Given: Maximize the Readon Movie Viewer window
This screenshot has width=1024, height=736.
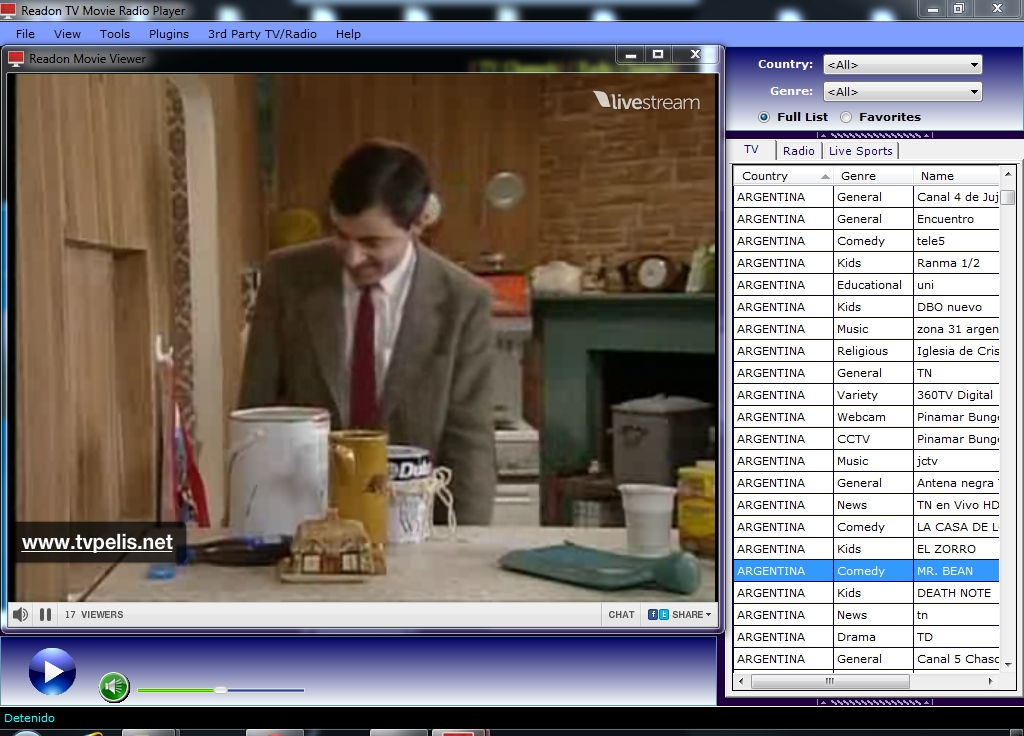Looking at the screenshot, I should [658, 55].
